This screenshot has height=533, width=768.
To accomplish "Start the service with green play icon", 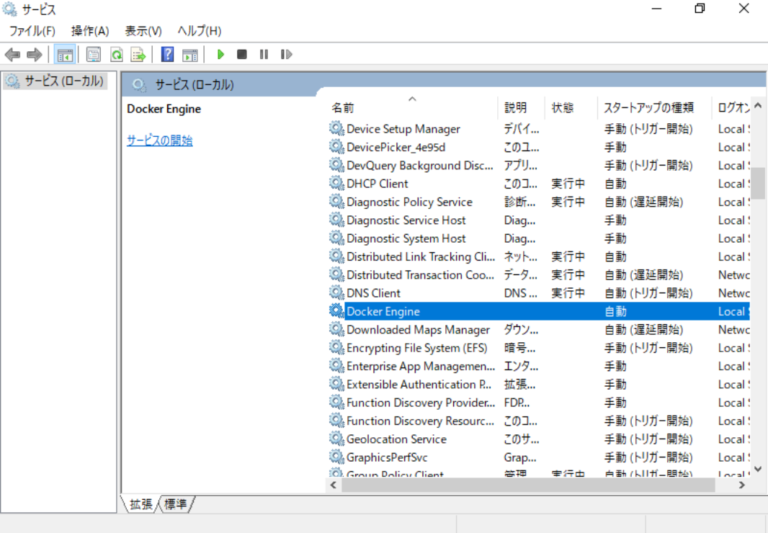I will [220, 54].
